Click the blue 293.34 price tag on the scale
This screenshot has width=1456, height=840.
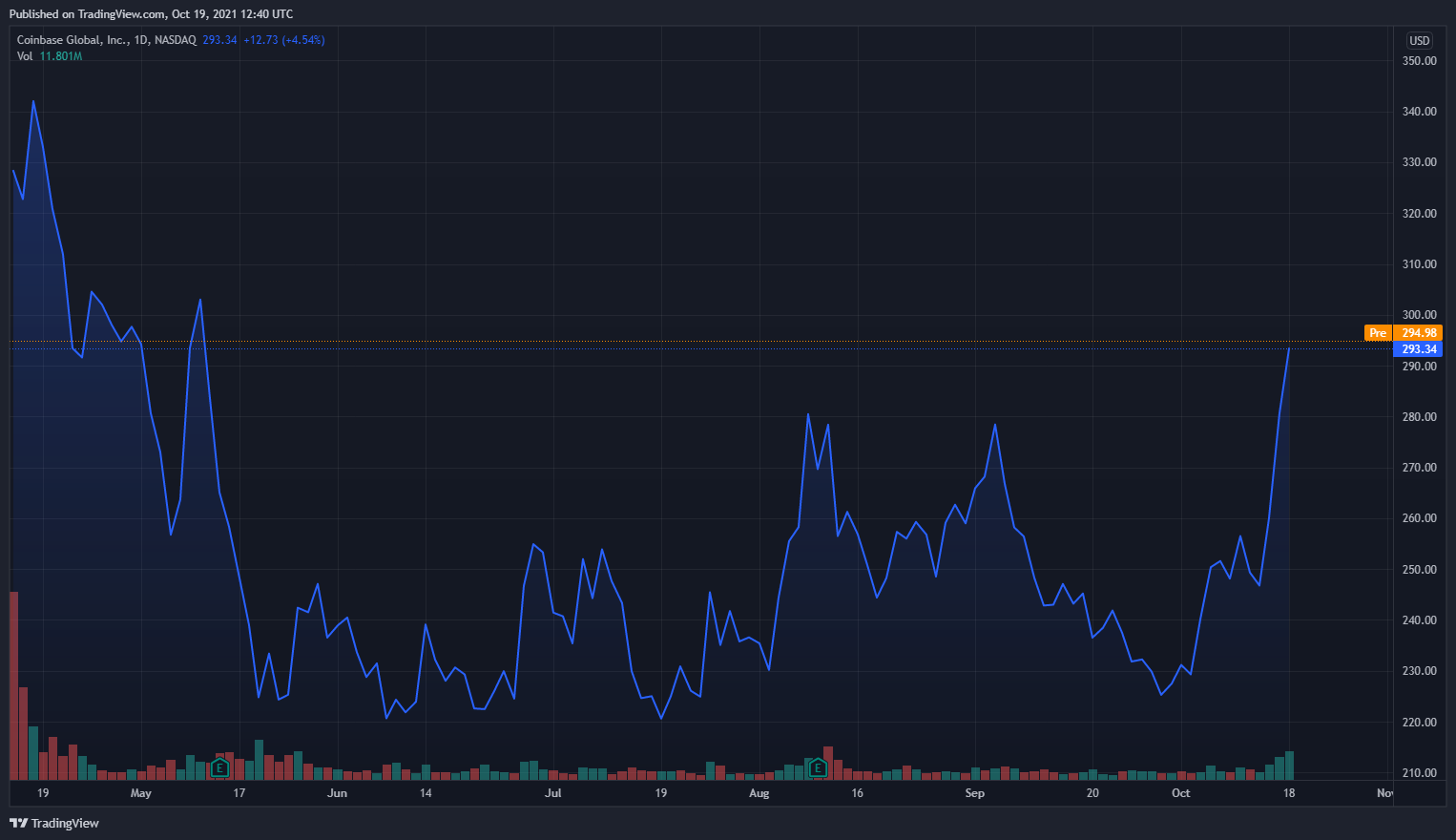coord(1418,349)
